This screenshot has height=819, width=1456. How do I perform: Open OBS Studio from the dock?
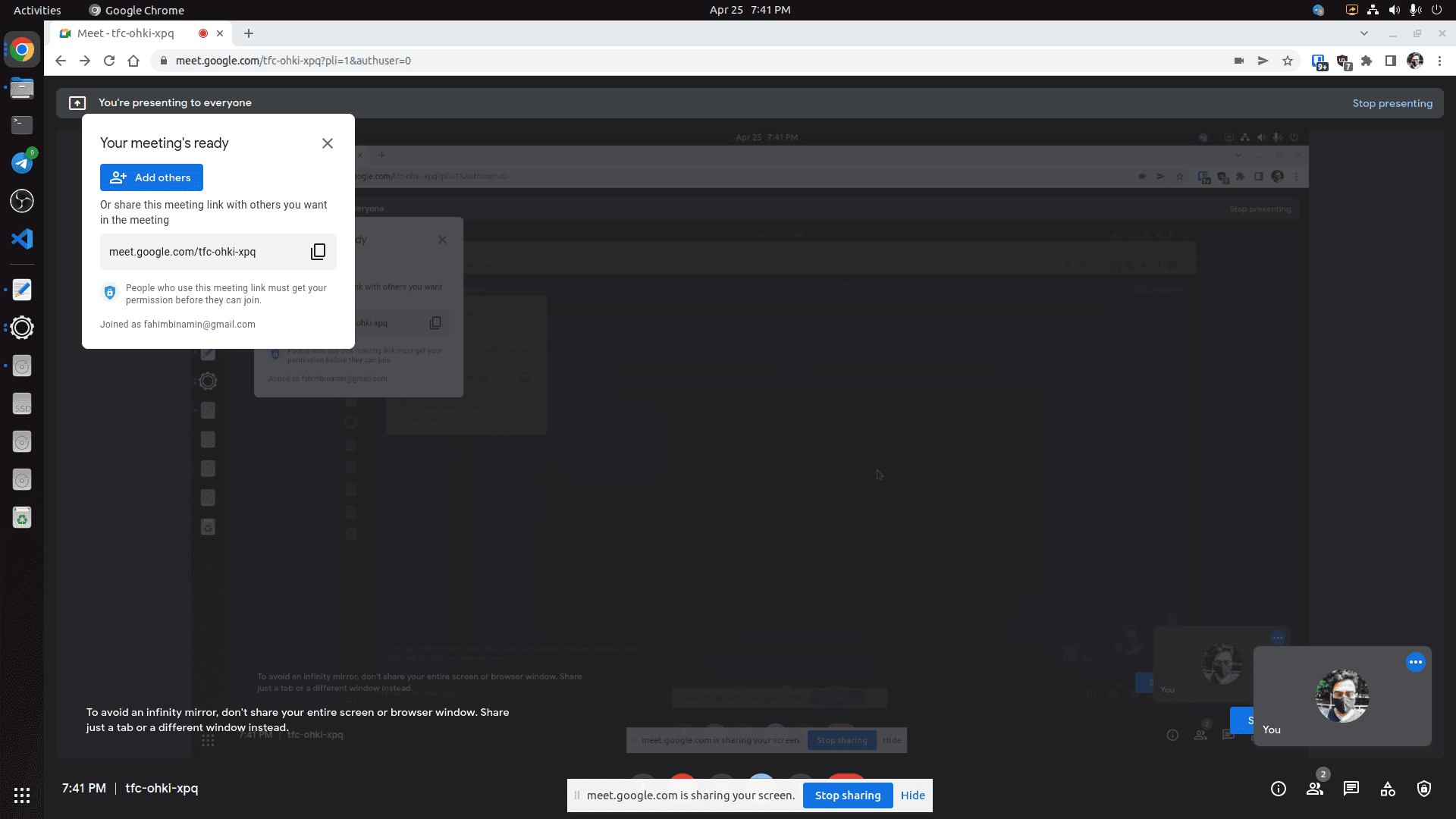pos(22,201)
